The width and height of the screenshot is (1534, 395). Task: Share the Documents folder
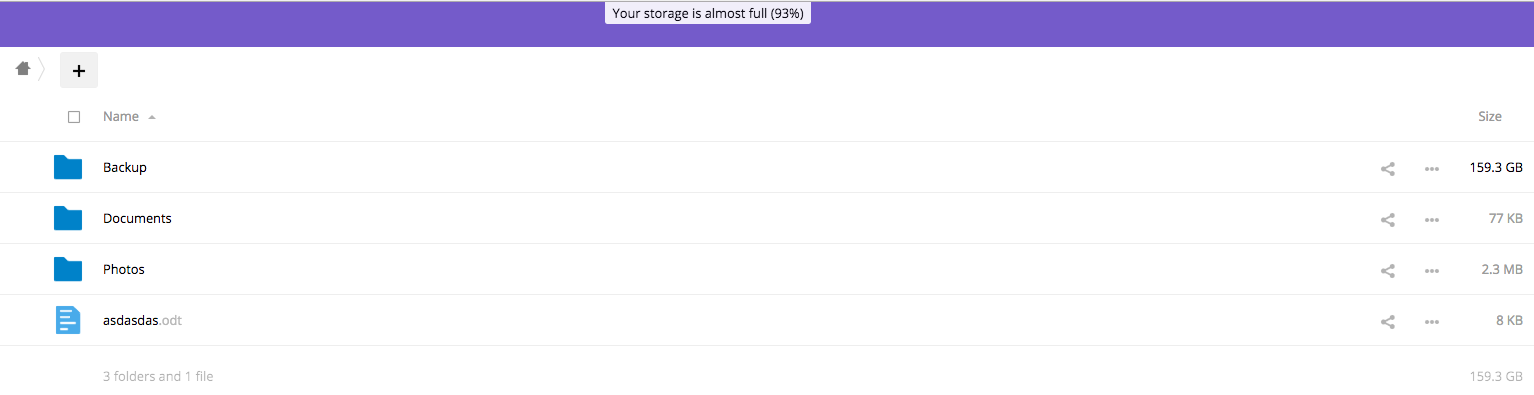1388,219
